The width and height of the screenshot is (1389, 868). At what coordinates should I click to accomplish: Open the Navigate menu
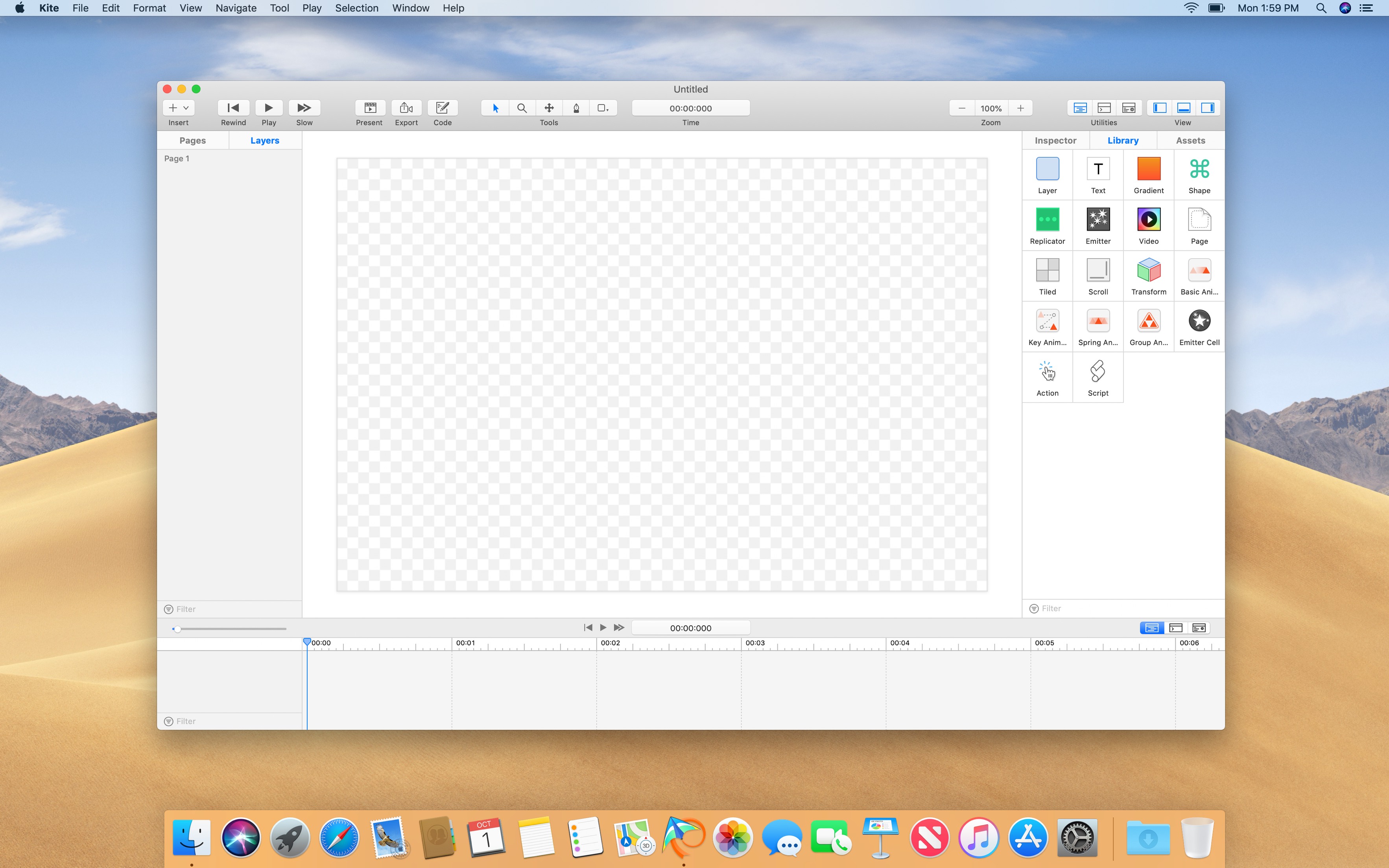pos(236,8)
